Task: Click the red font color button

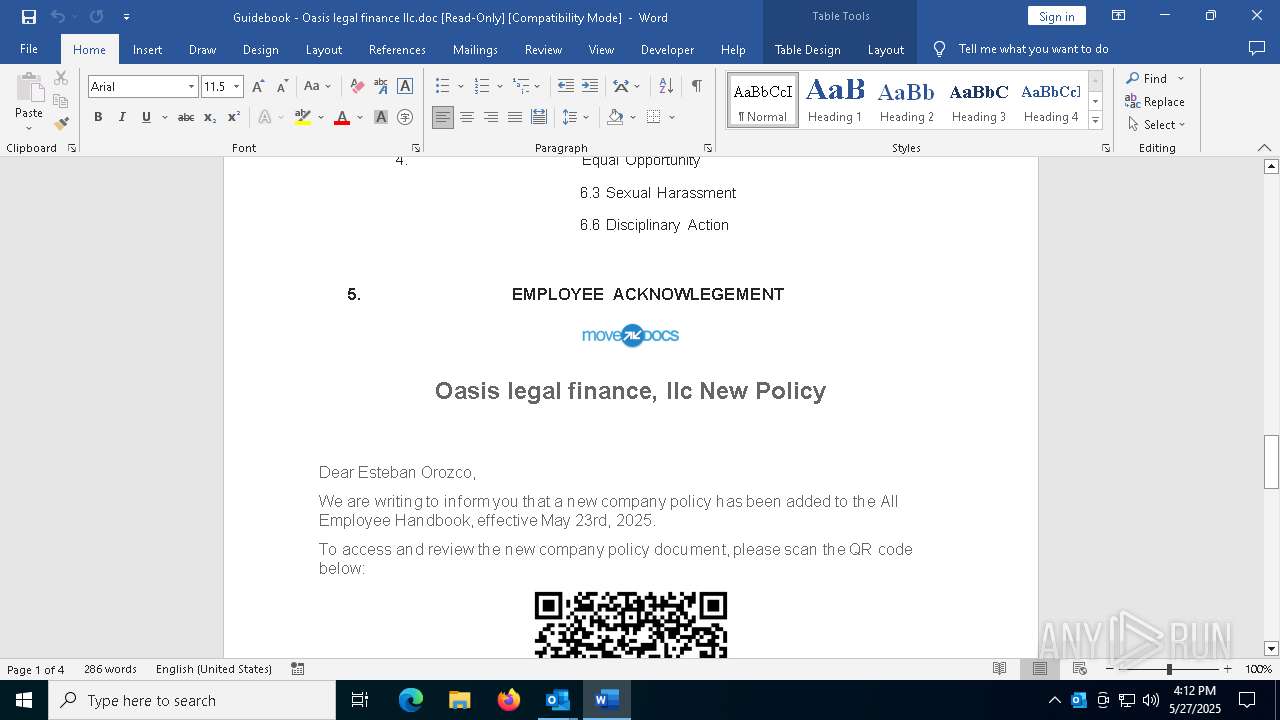Action: tap(342, 117)
